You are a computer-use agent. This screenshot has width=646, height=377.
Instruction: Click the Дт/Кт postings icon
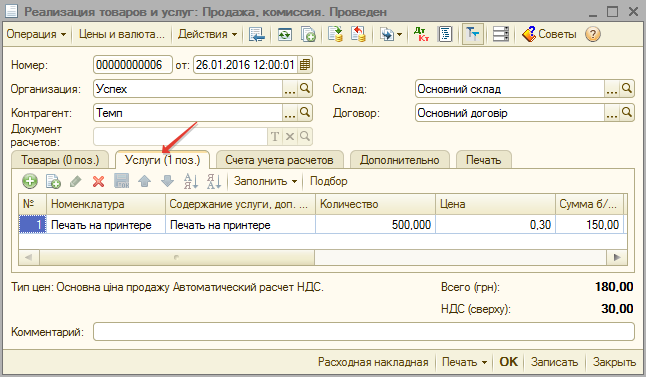[421, 34]
